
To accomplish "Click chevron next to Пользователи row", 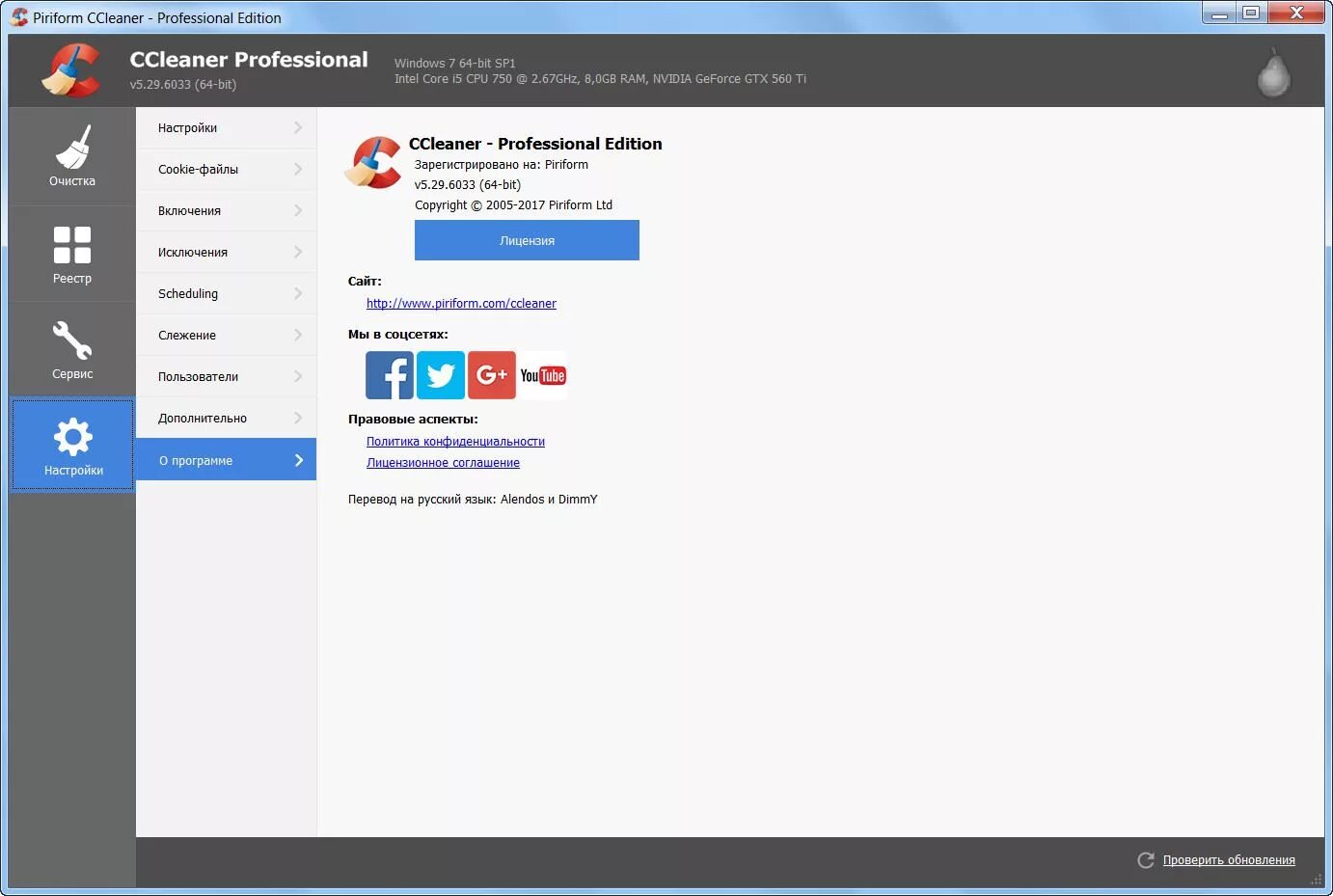I will point(298,376).
